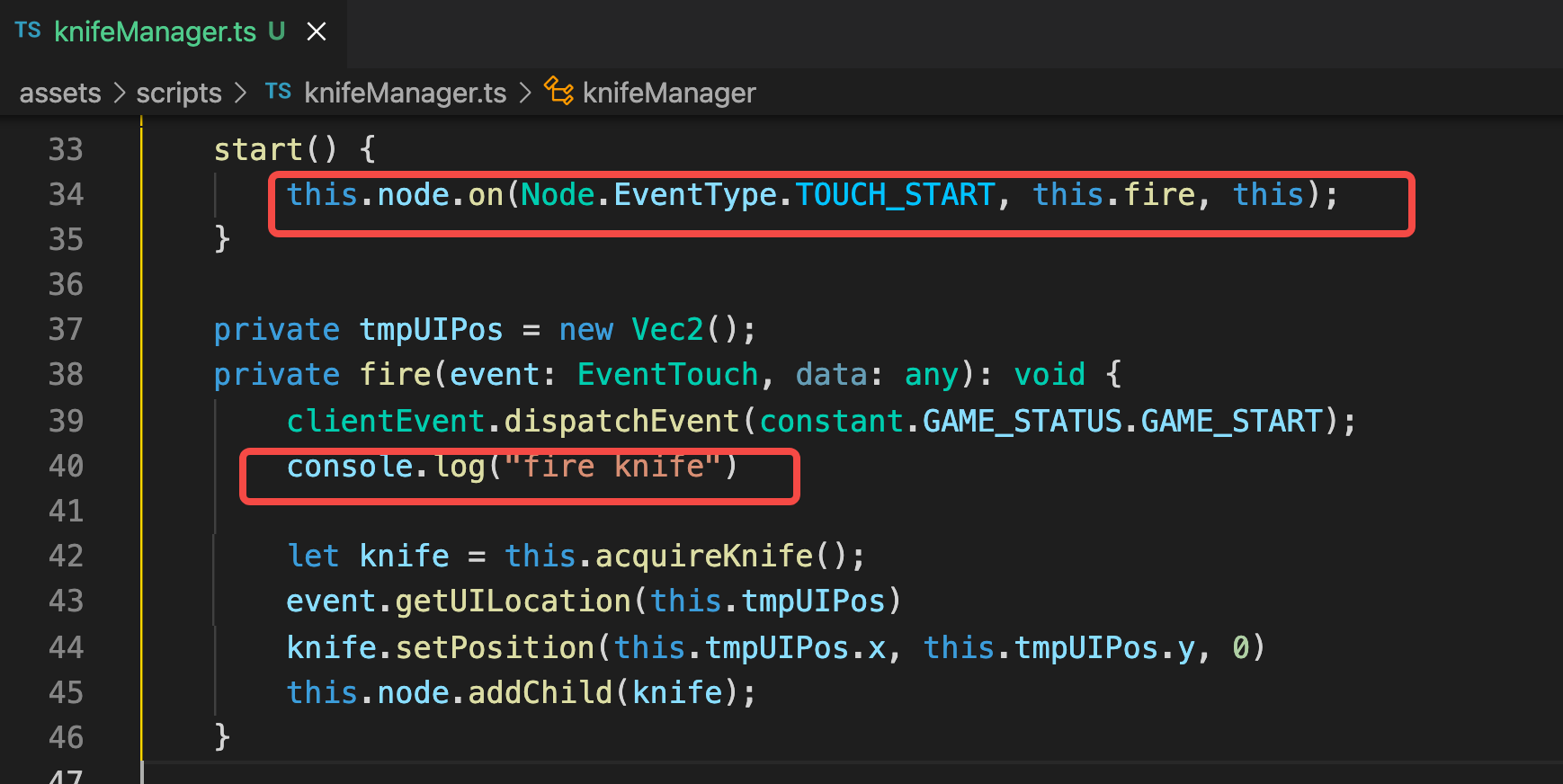1563x784 pixels.
Task: Click the 'EventType' token on line 34
Action: (x=695, y=194)
